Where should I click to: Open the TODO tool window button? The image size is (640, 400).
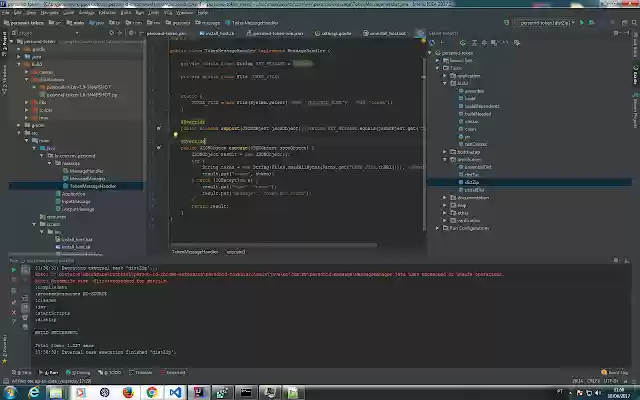tap(109, 372)
